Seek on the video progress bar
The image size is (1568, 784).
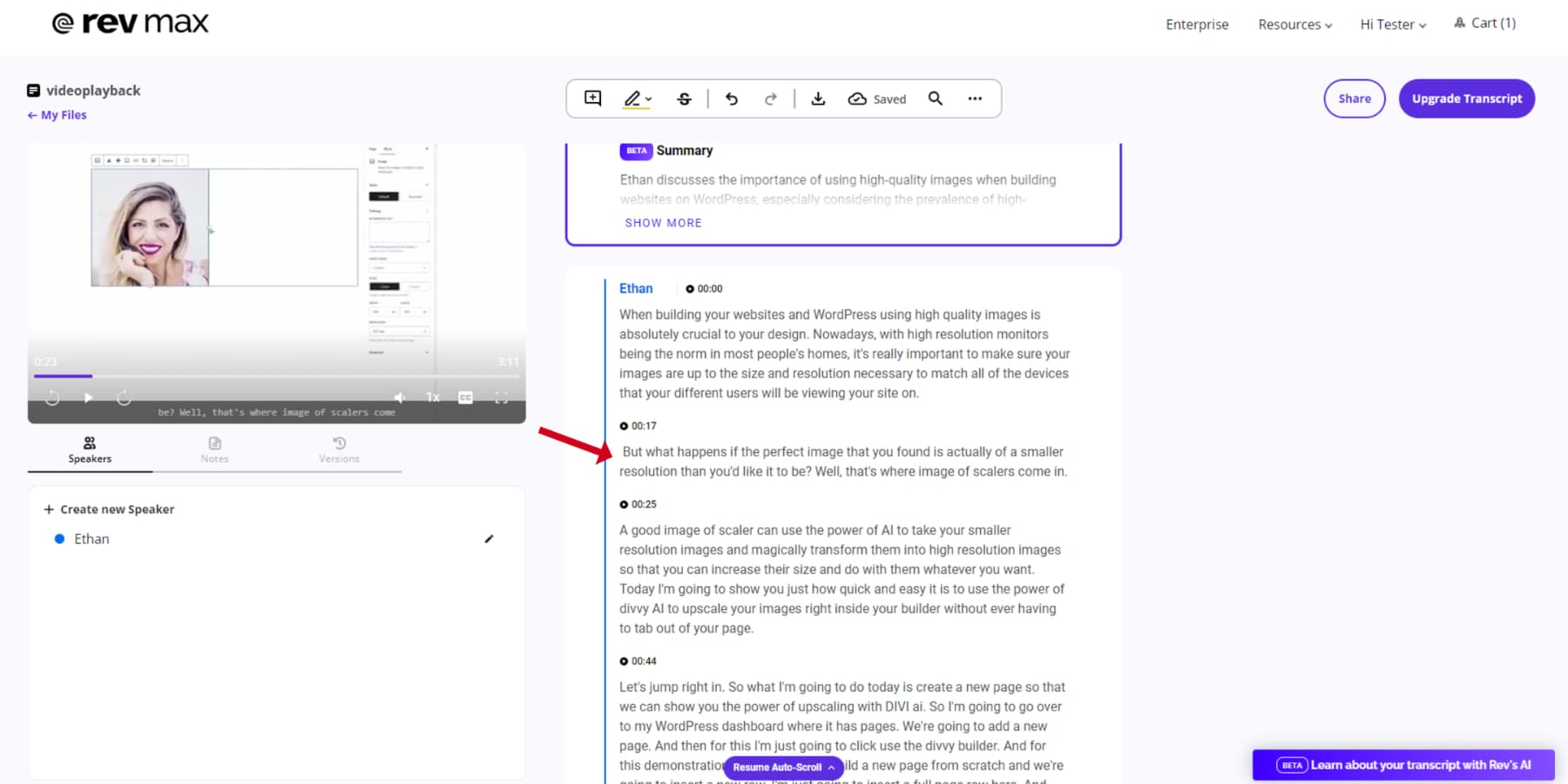pyautogui.click(x=276, y=376)
